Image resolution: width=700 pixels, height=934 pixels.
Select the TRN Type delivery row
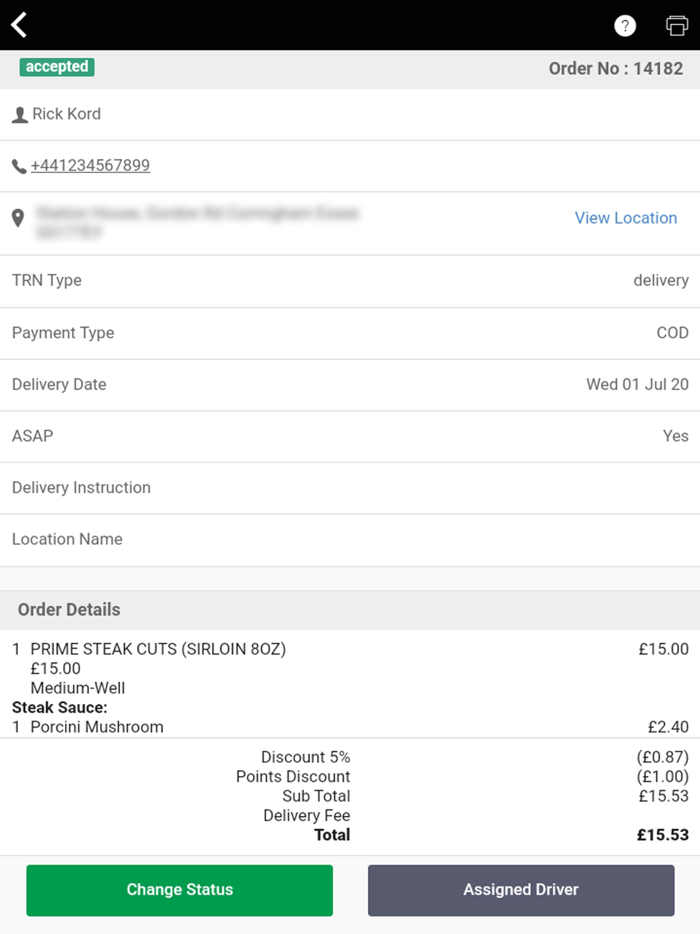pyautogui.click(x=350, y=280)
